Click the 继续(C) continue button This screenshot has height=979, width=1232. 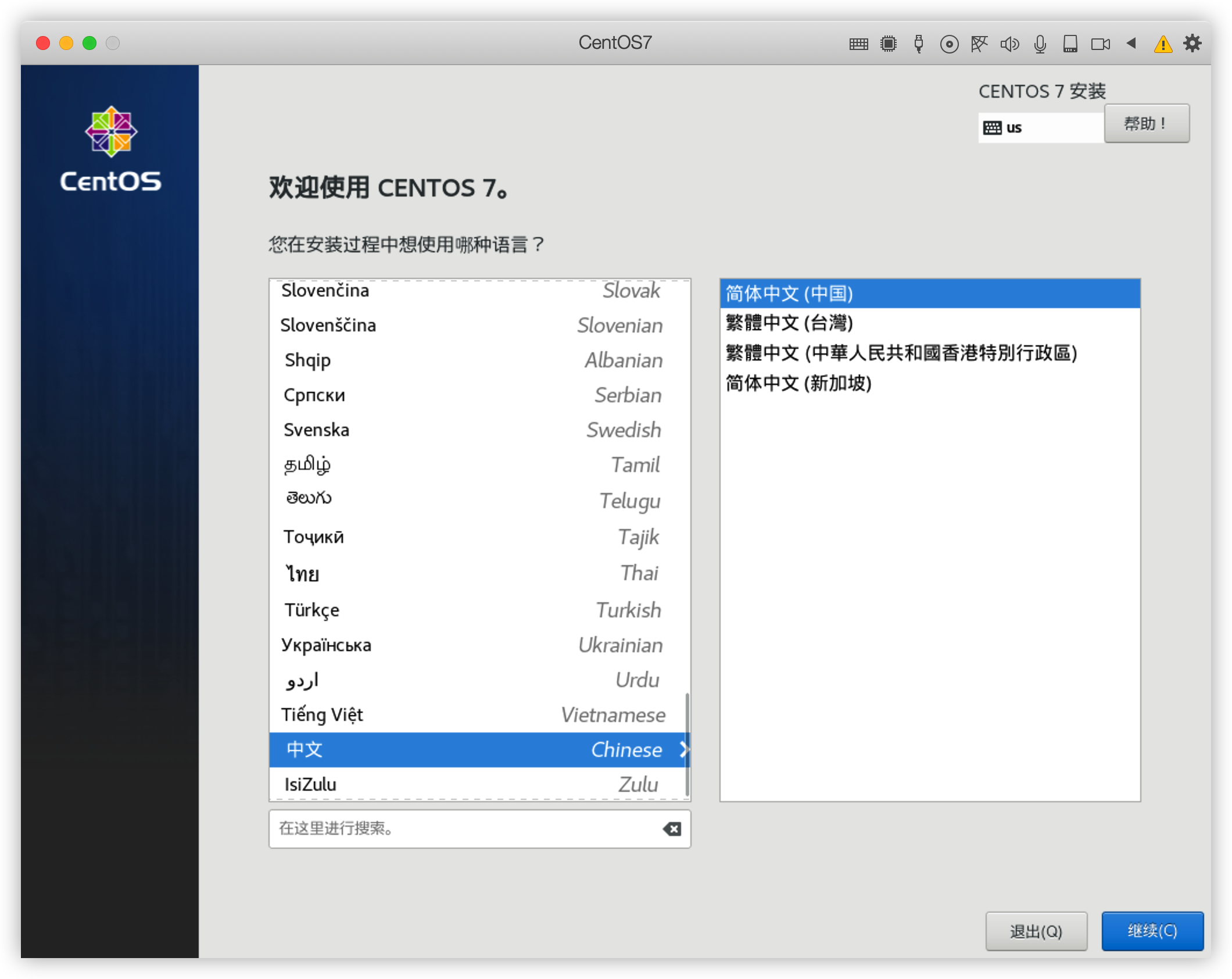pyautogui.click(x=1152, y=931)
